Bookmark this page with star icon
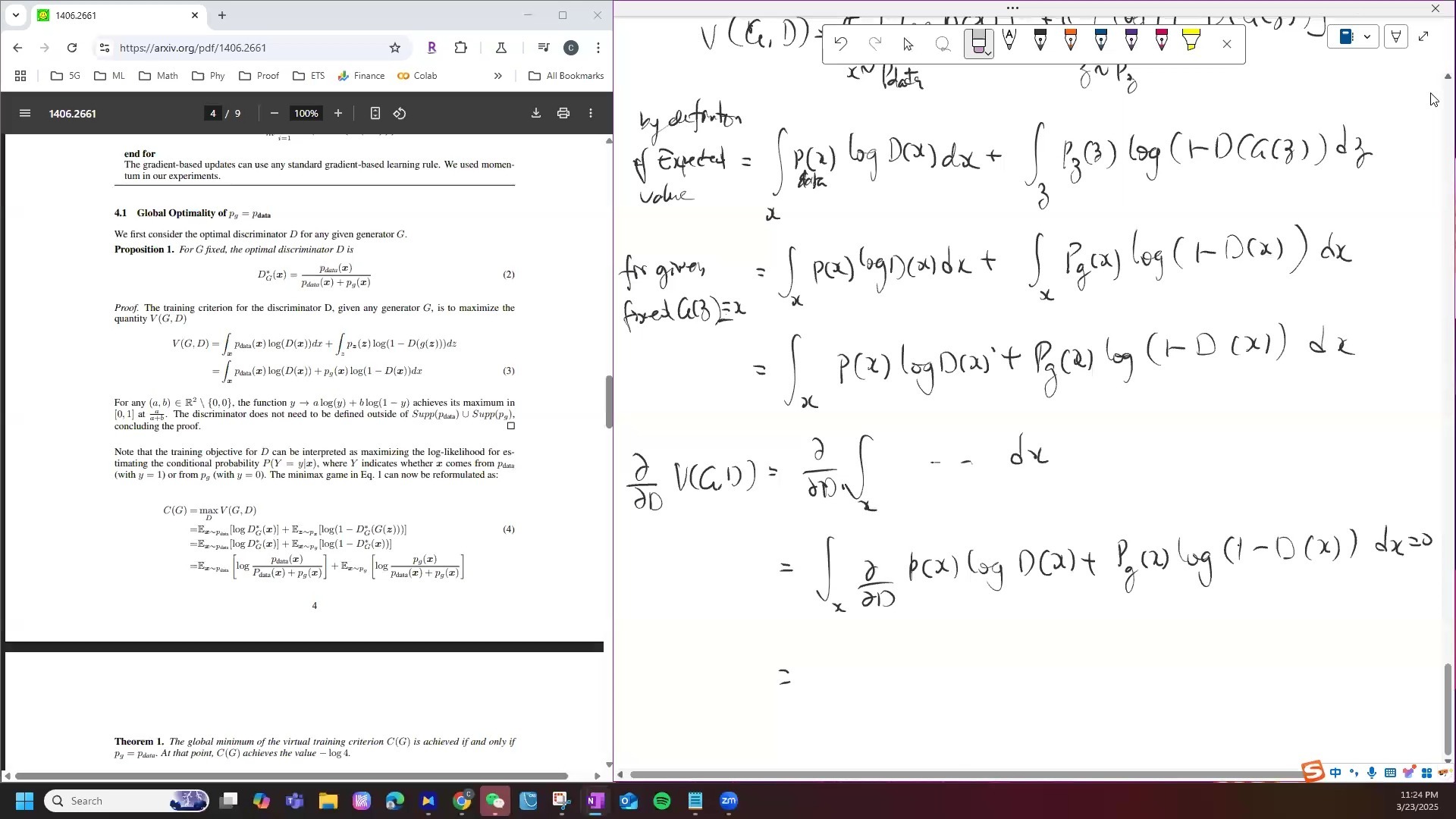Screen dimensions: 1456x819 394,48
